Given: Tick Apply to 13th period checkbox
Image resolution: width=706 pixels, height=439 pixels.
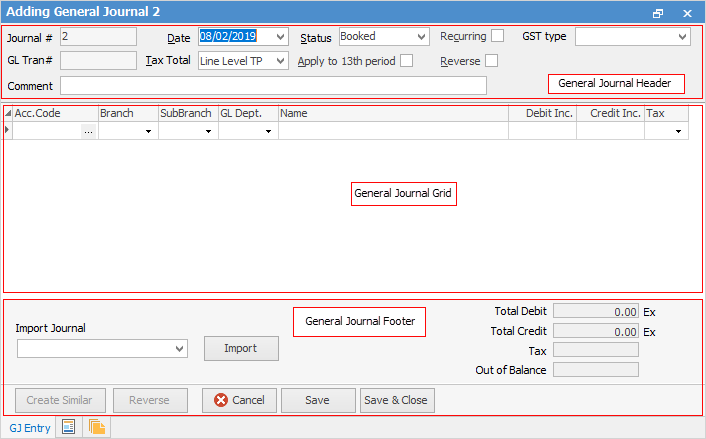Looking at the screenshot, I should 407,61.
